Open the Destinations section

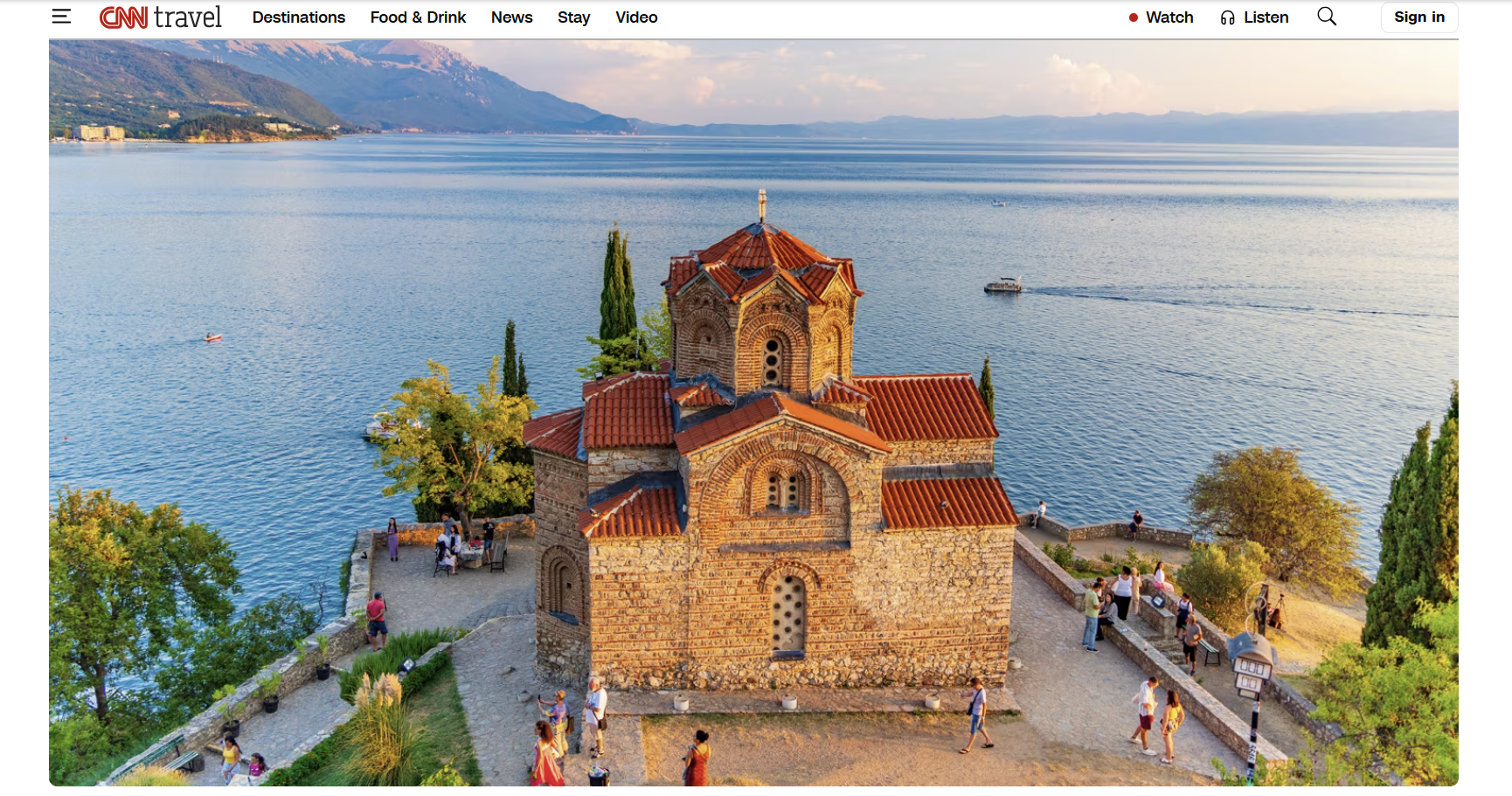(298, 17)
